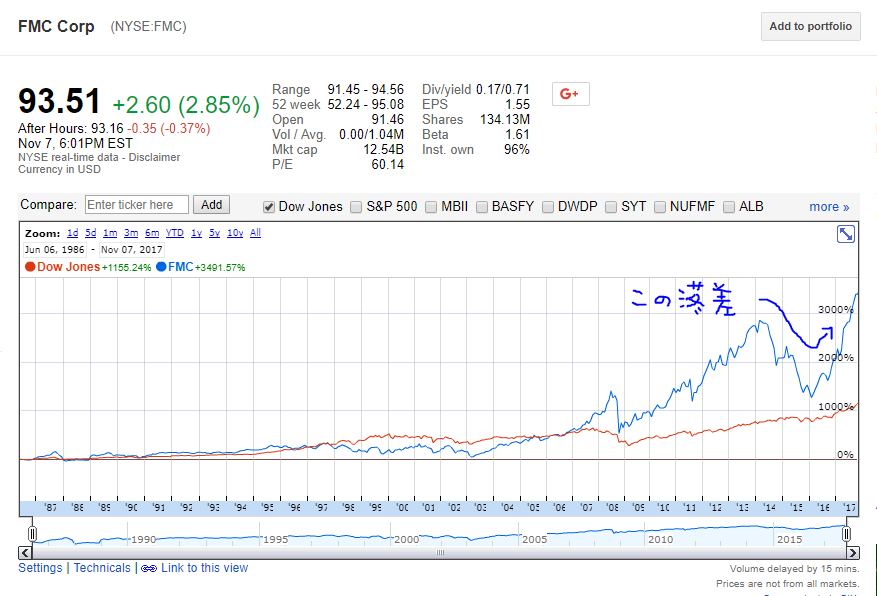Viewport: 877px width, 596px height.
Task: Click Add to portfolio button
Action: pos(810,26)
